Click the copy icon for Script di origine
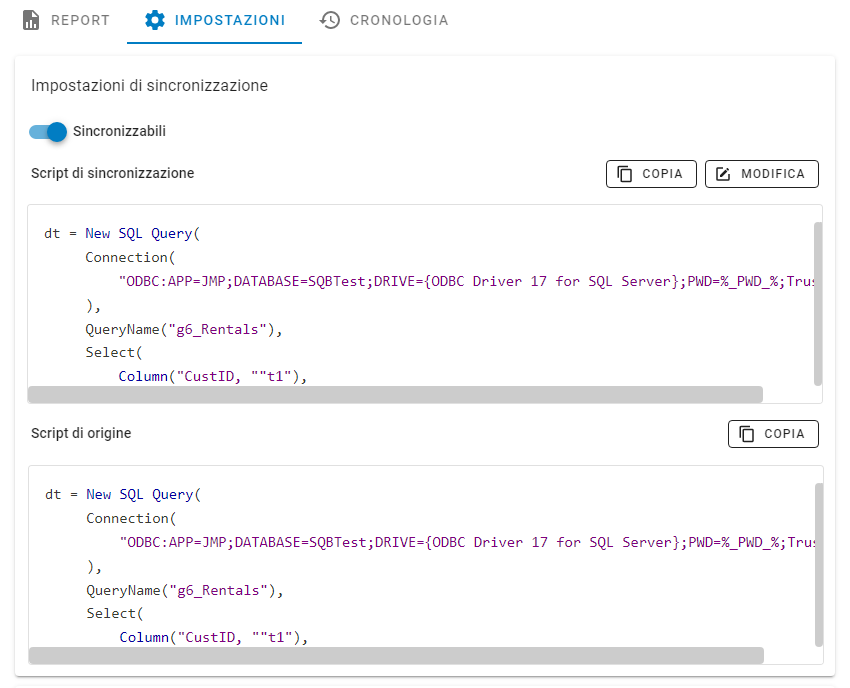The width and height of the screenshot is (850, 688). point(747,434)
